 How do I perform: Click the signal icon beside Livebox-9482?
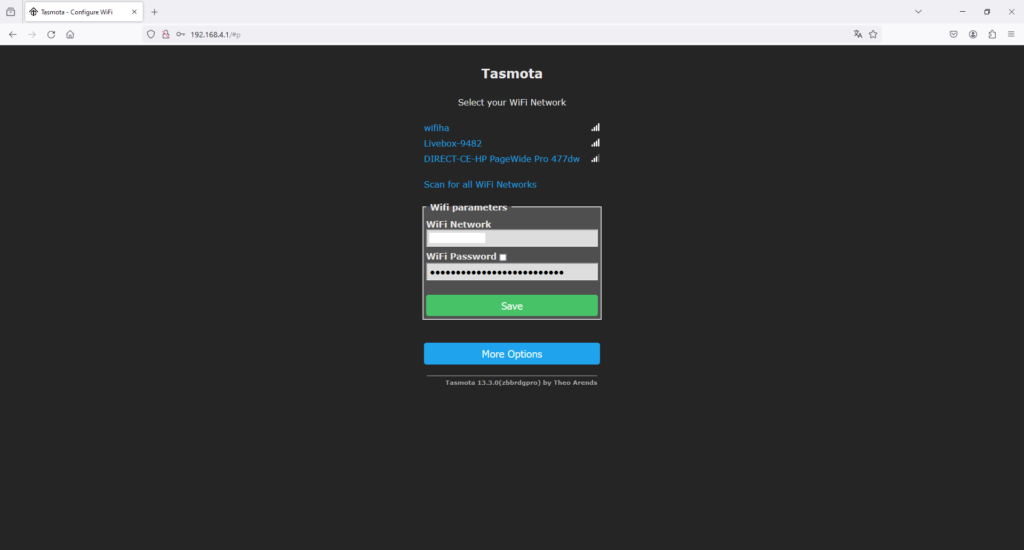pos(596,143)
